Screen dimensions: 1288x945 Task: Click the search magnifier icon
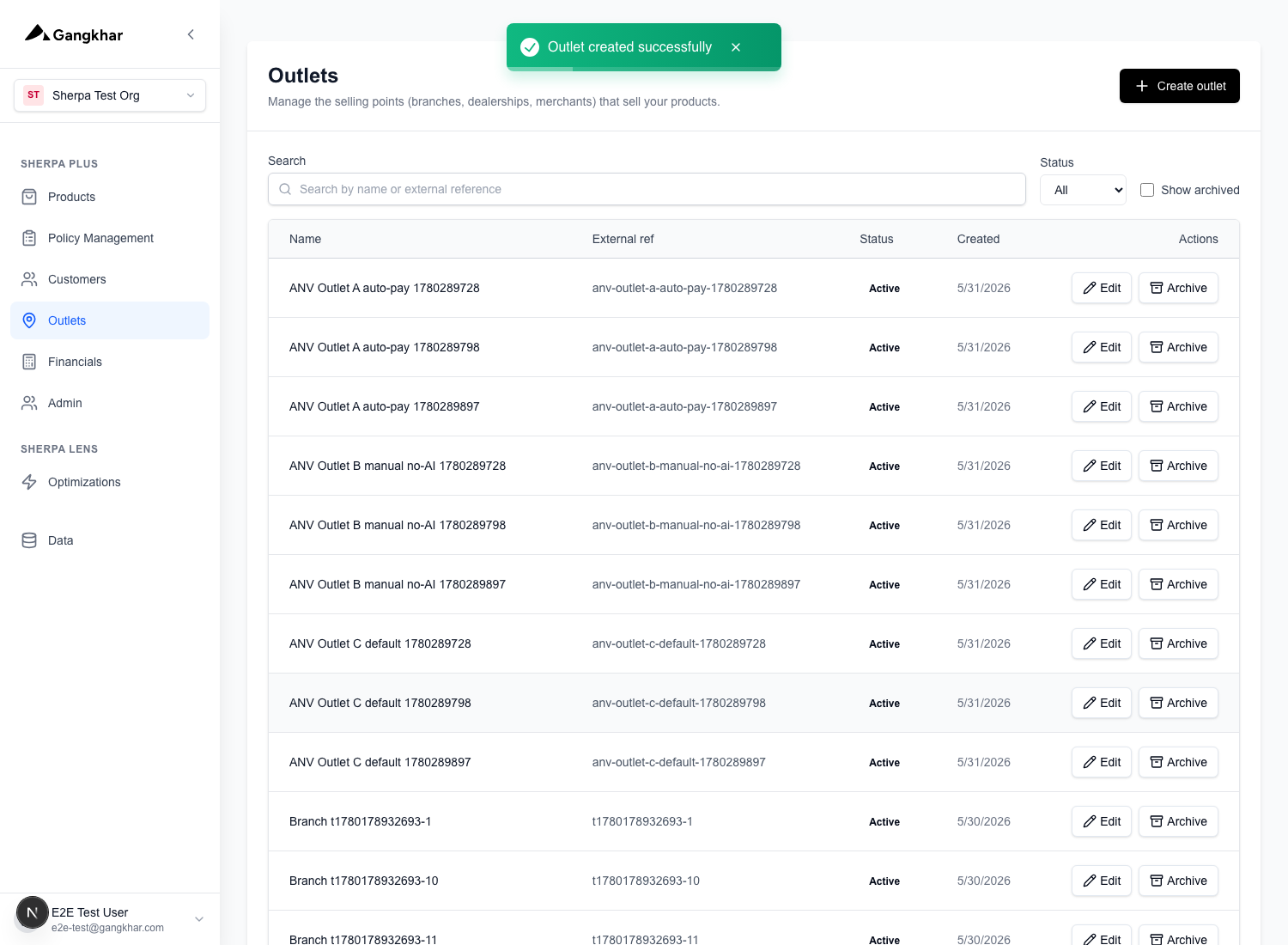click(x=285, y=189)
